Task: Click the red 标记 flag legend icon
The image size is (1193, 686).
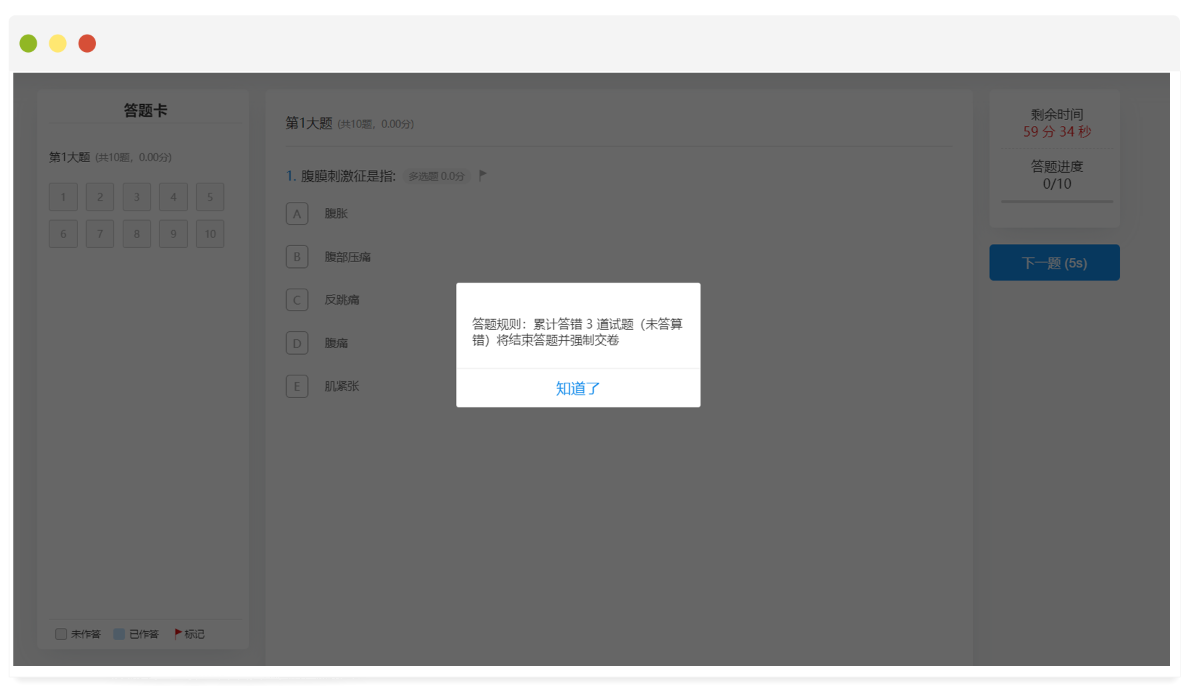Action: click(x=178, y=633)
